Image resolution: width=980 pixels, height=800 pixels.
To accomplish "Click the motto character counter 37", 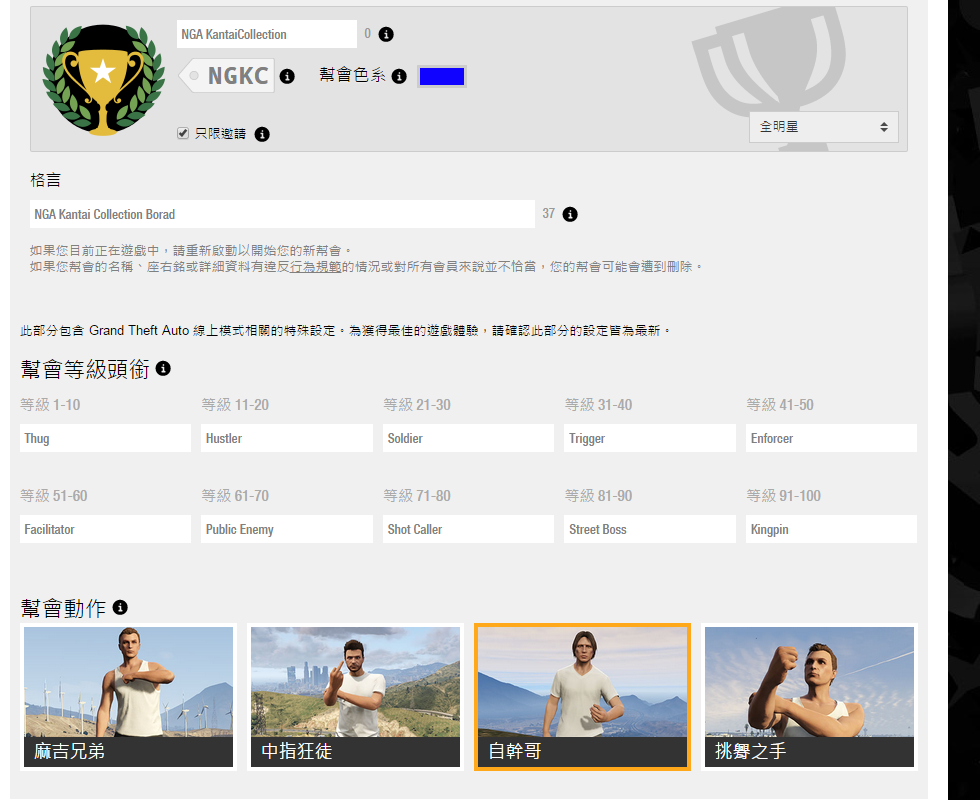I will tap(549, 214).
